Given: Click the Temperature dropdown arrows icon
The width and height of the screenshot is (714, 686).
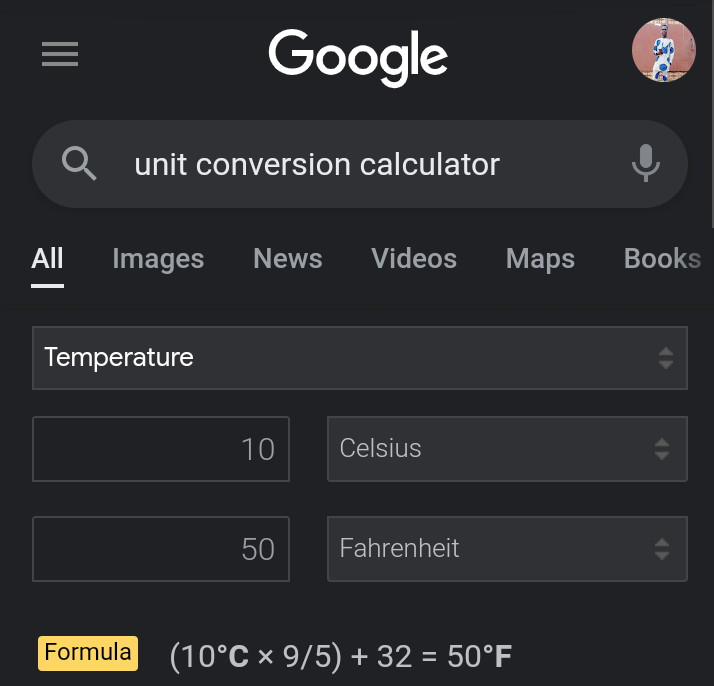Looking at the screenshot, I should (666, 358).
